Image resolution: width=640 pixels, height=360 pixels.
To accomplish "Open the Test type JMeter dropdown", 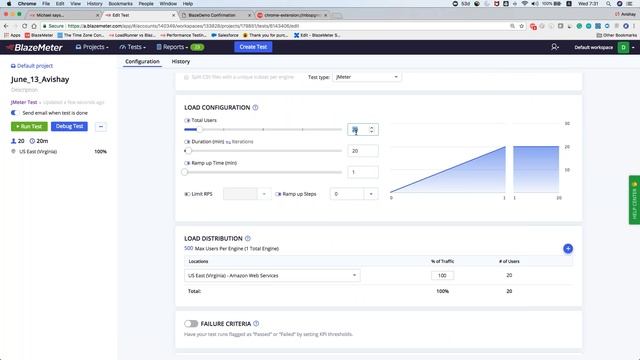I will click(367, 77).
